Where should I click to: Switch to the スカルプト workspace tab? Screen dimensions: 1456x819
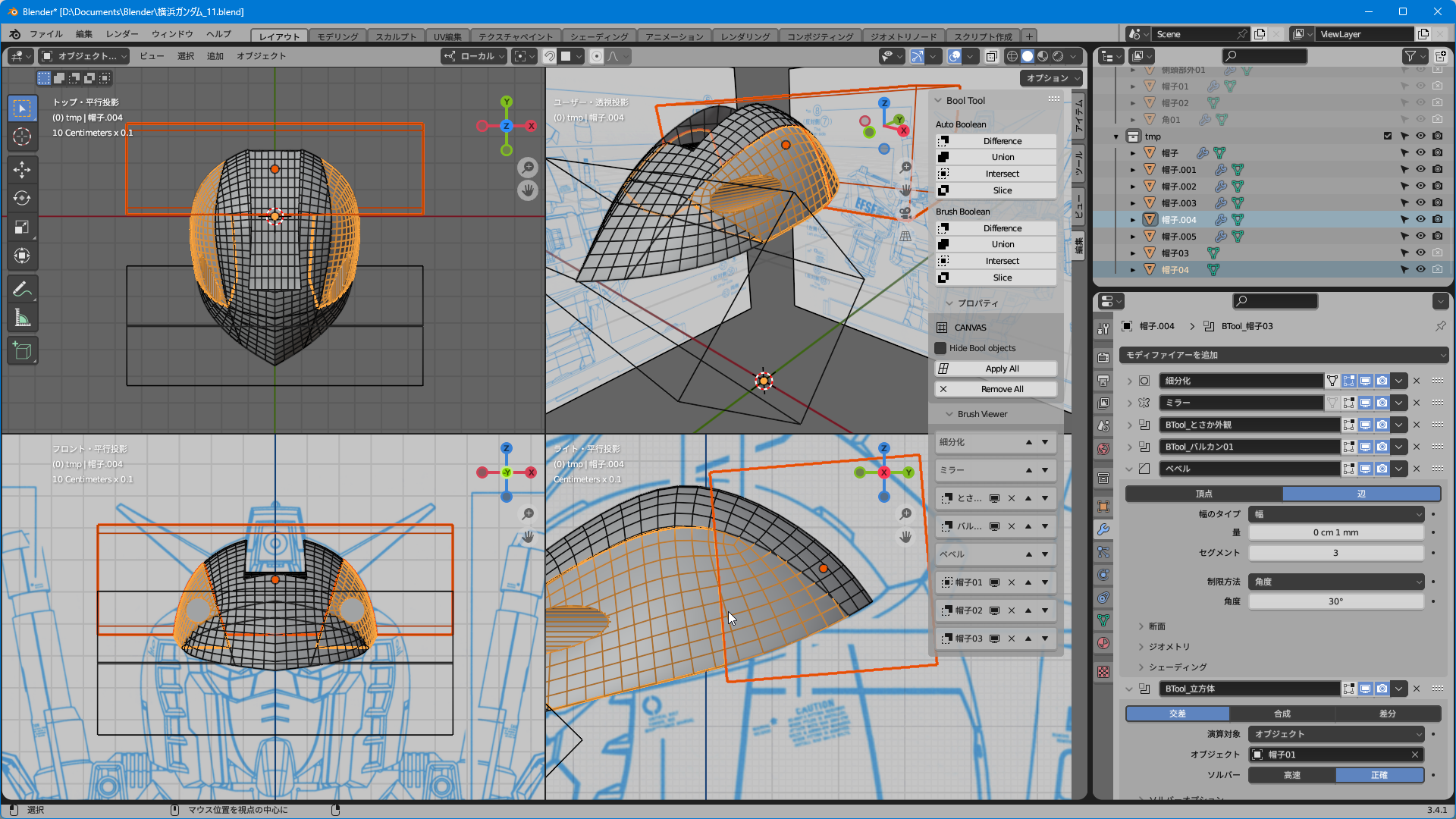396,36
